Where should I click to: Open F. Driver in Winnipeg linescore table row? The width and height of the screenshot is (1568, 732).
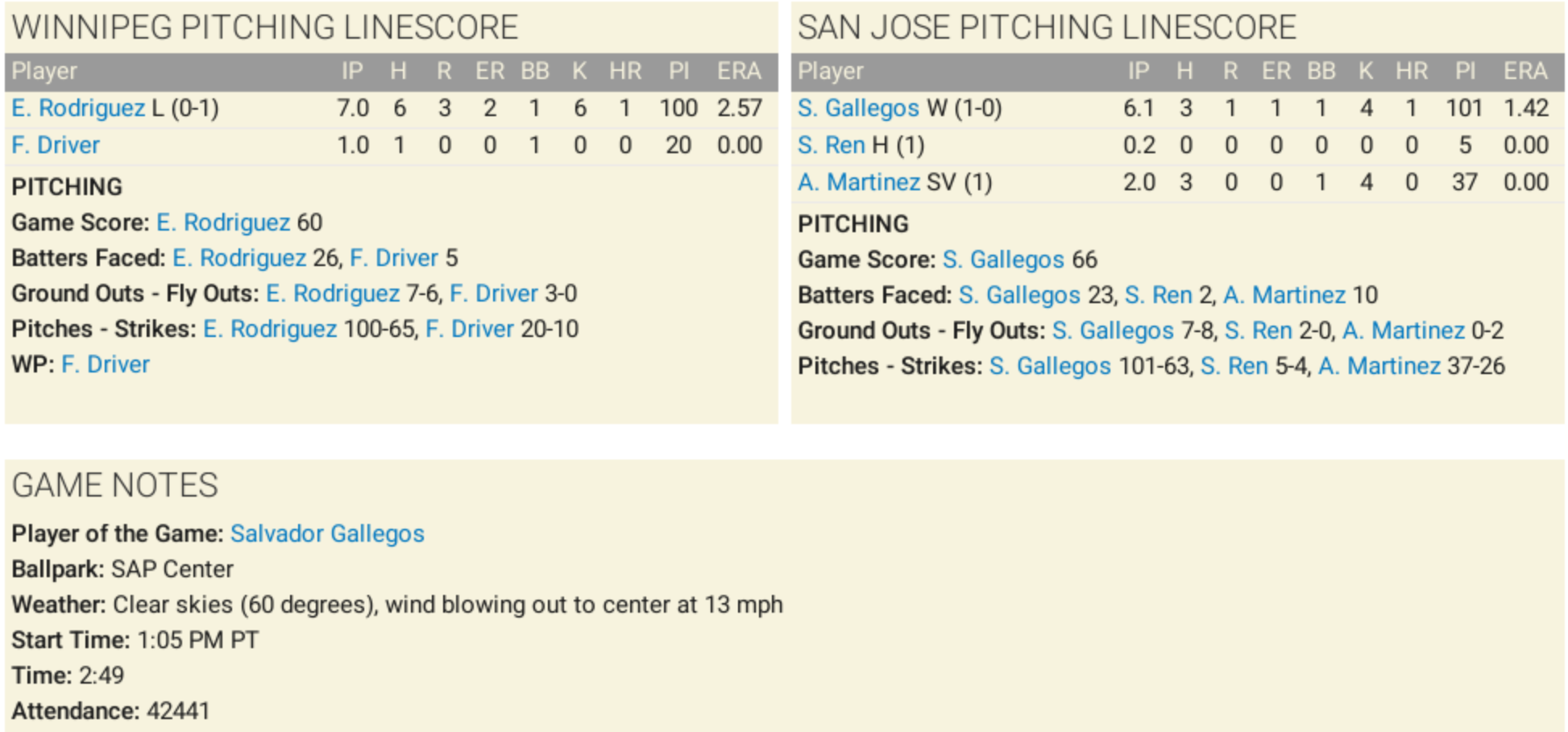56,145
